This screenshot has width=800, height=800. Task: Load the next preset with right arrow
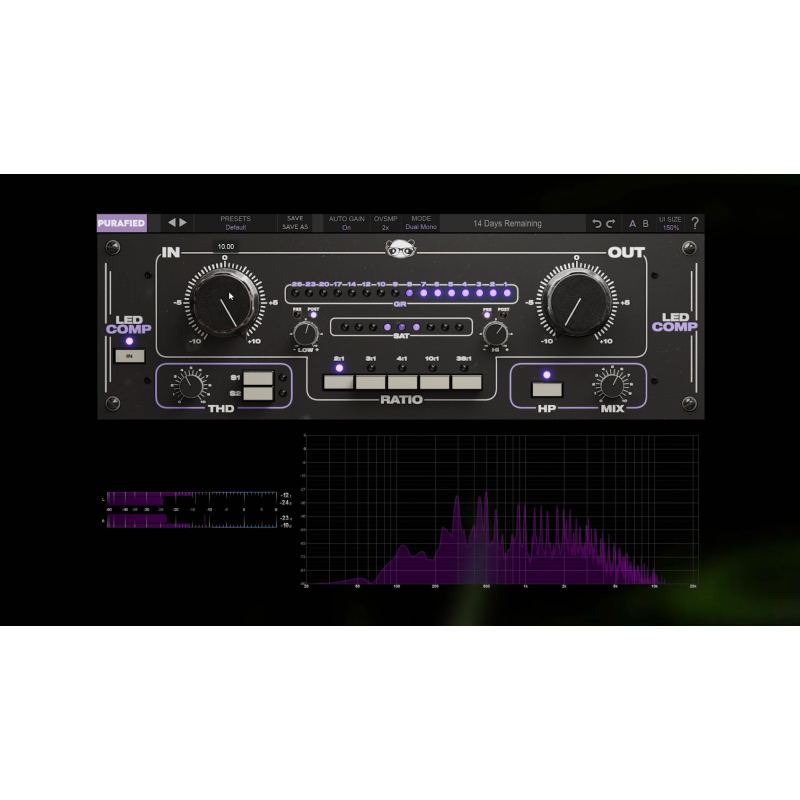click(x=183, y=222)
